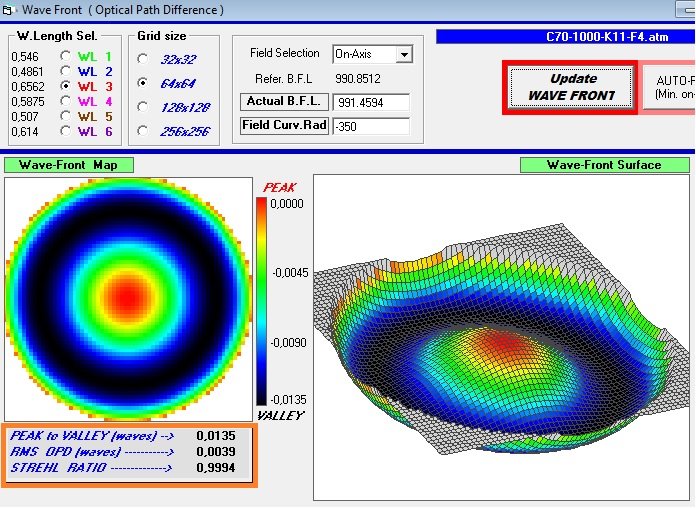Screen dimensions: 696x508
Task: Click the Update WAVE FRONT button
Action: tap(571, 87)
